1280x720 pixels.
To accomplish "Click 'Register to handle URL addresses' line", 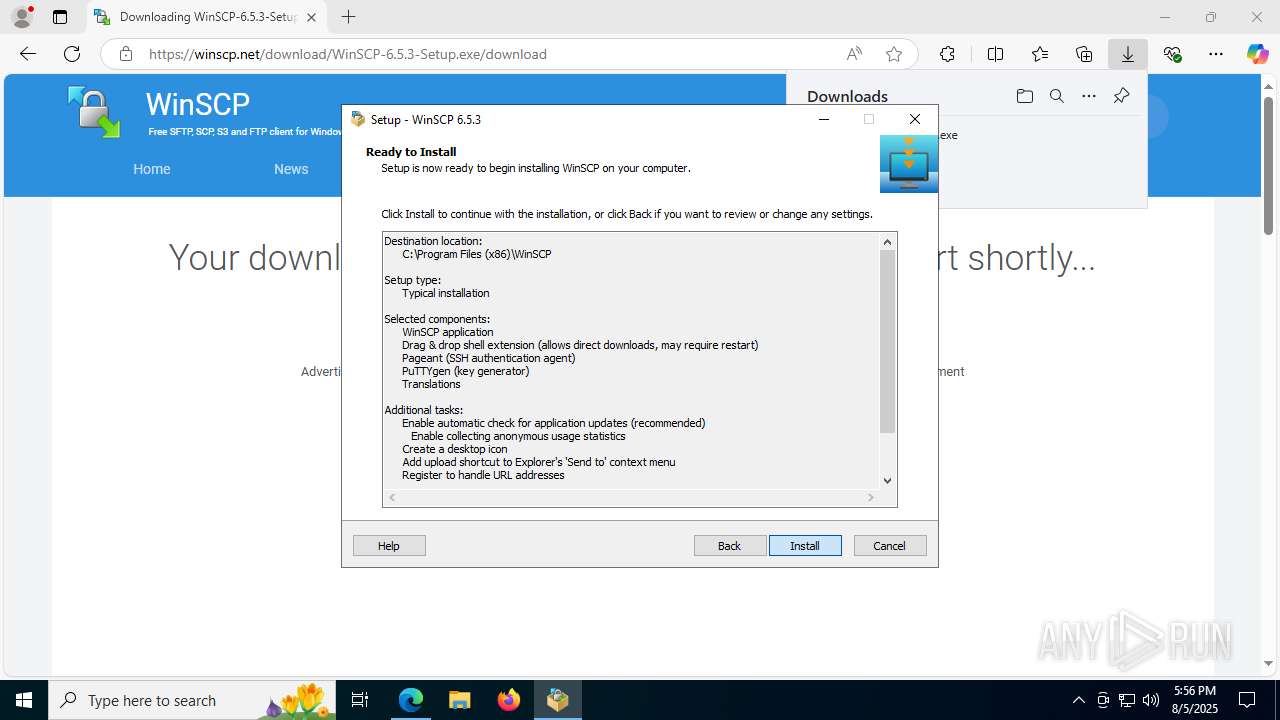I will [x=483, y=475].
